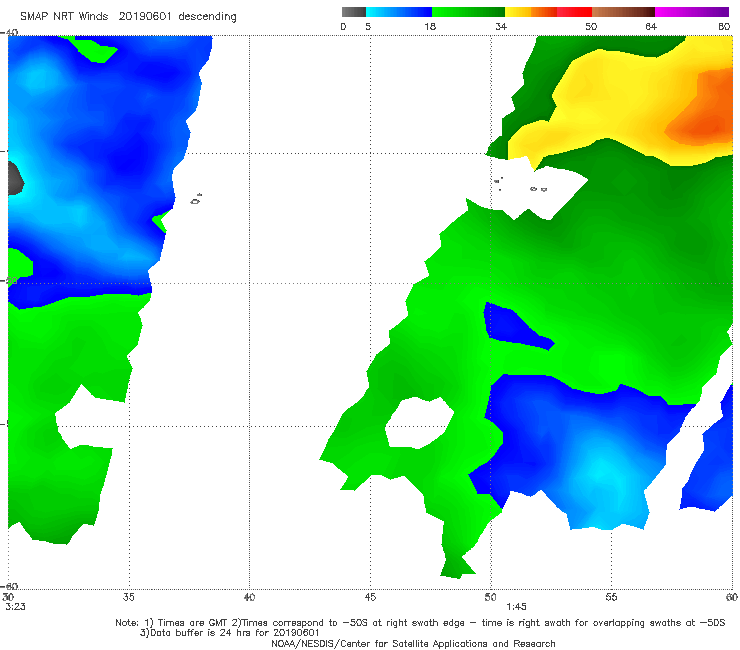Screen dimensions: 740x650
Task: Click the color bar label '50'
Action: (x=591, y=26)
